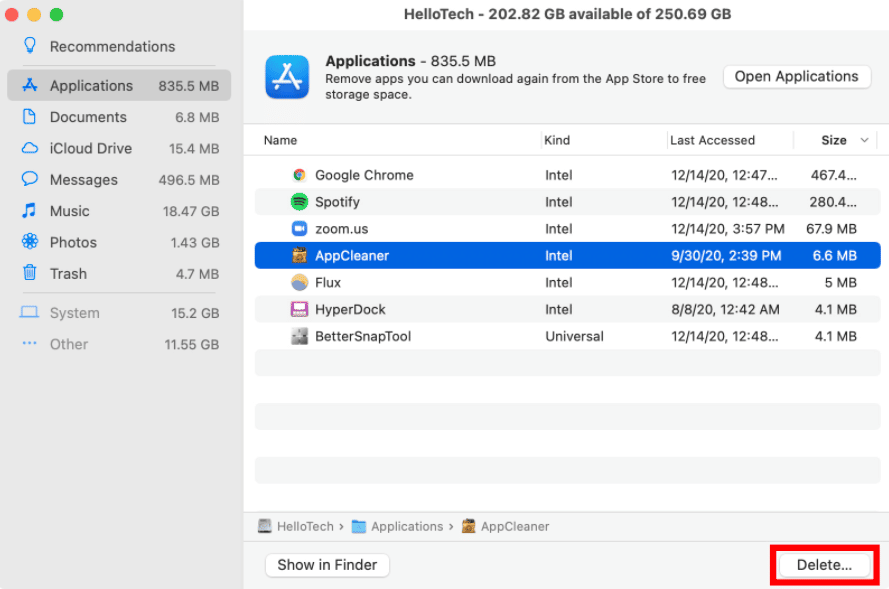Screen dimensions: 889x589
Task: Open Applications in Finder with Open Applications button
Action: (x=797, y=77)
